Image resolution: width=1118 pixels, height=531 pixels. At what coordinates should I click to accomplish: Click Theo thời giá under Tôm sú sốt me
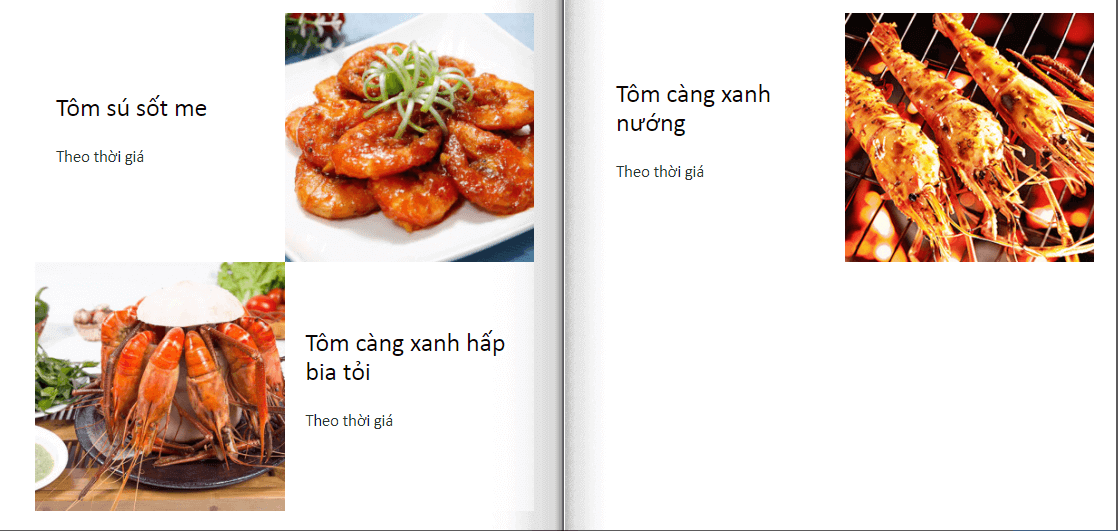tap(100, 157)
